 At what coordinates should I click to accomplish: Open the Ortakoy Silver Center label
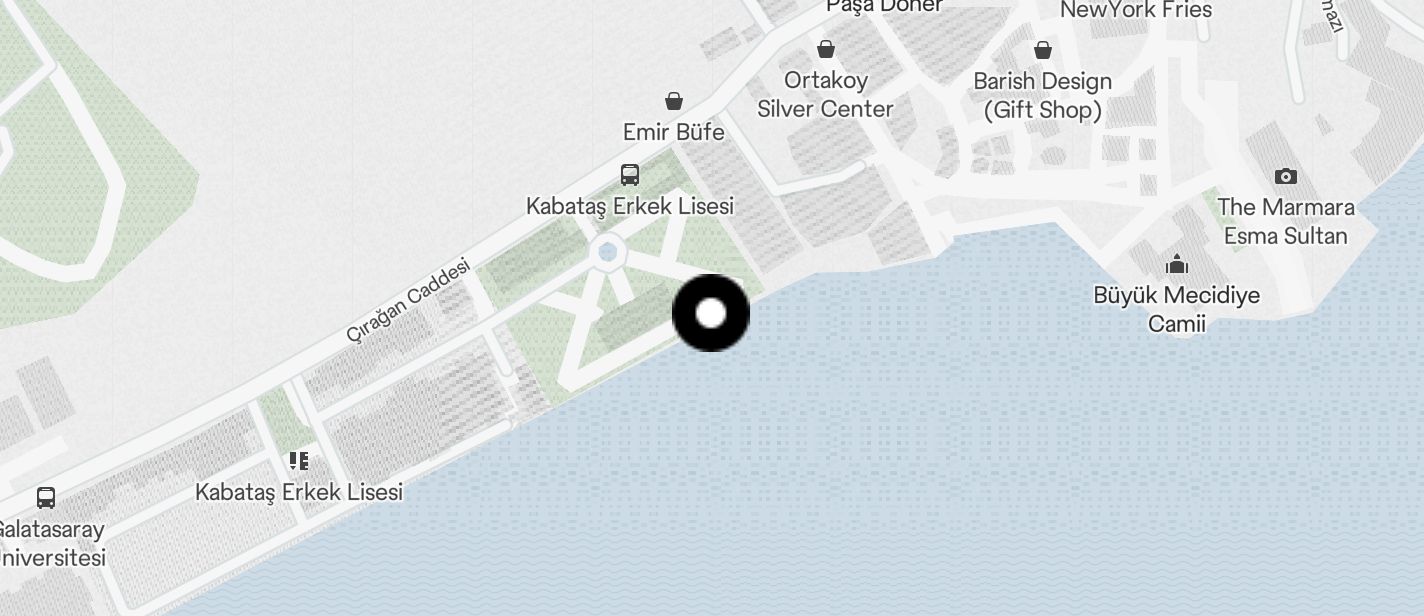[x=825, y=94]
